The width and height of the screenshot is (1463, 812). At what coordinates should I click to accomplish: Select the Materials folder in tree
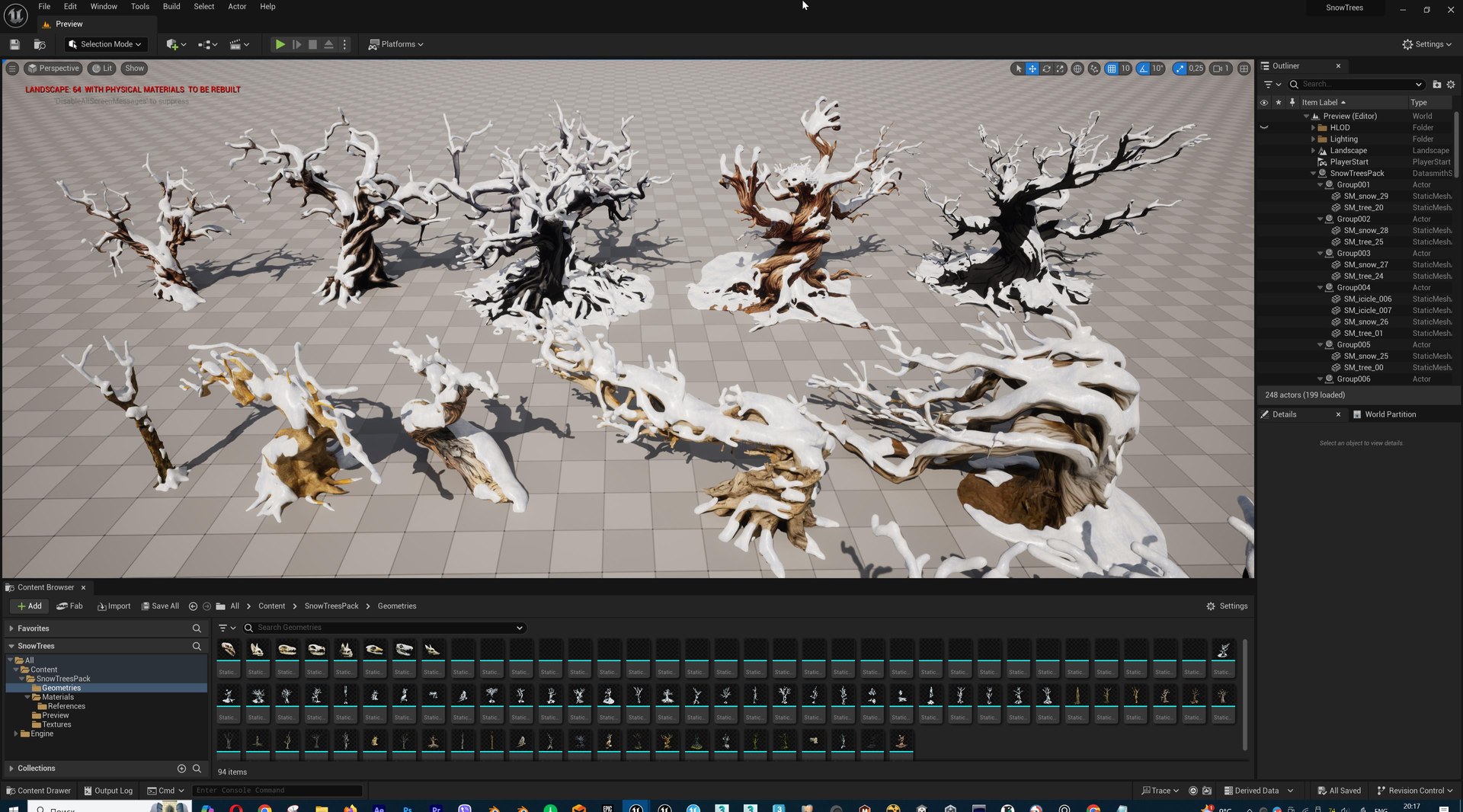coord(58,697)
